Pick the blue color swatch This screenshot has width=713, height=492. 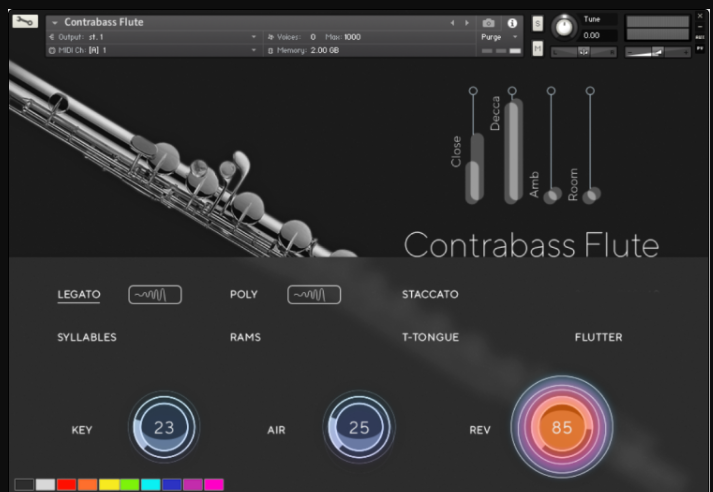pyautogui.click(x=172, y=484)
